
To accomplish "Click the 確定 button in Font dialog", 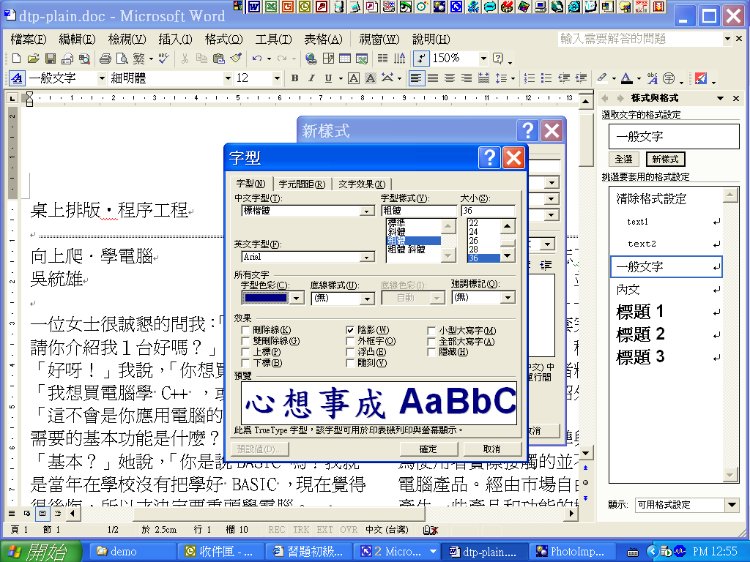I will 428,449.
